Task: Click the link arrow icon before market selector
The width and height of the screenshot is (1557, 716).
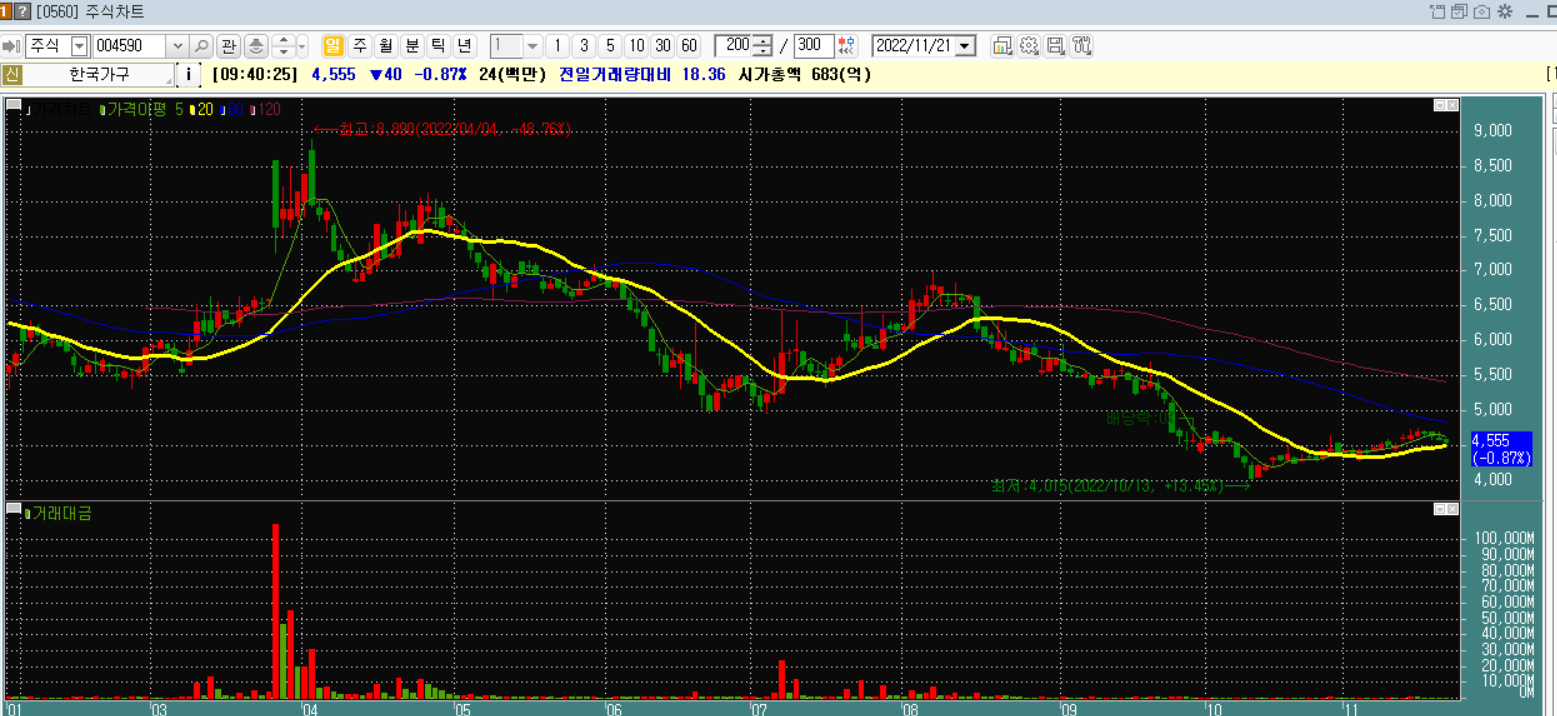Action: [11, 46]
